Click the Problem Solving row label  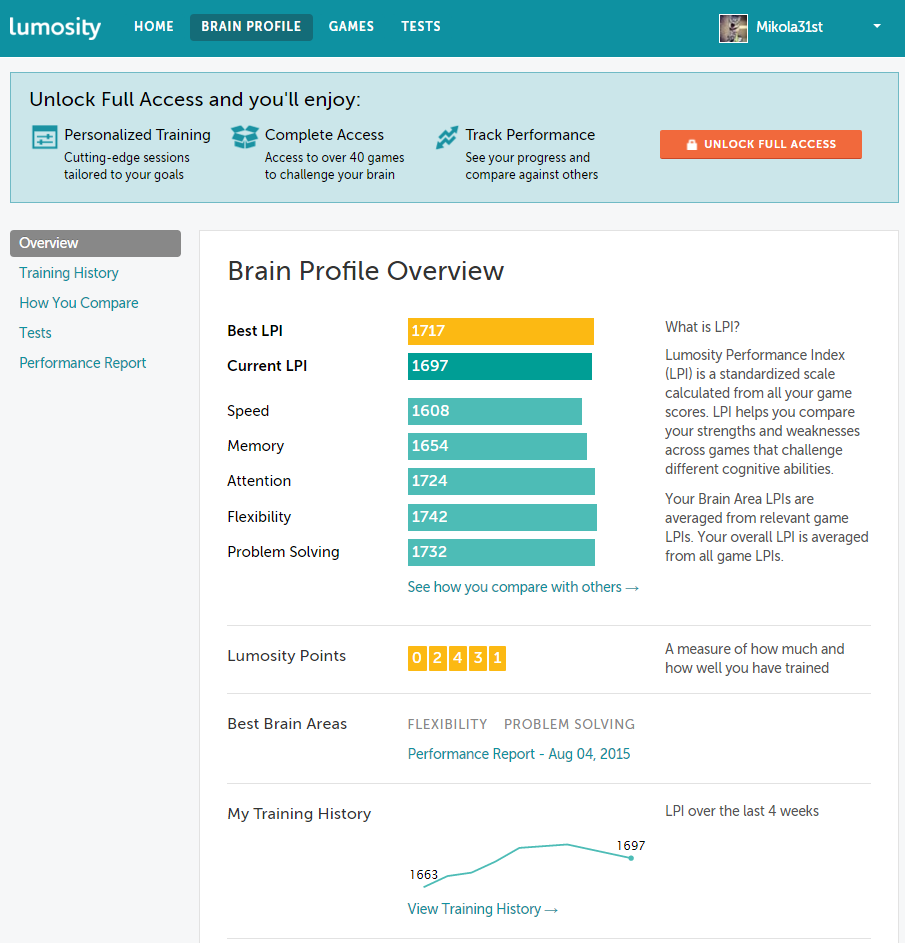pyautogui.click(x=283, y=552)
